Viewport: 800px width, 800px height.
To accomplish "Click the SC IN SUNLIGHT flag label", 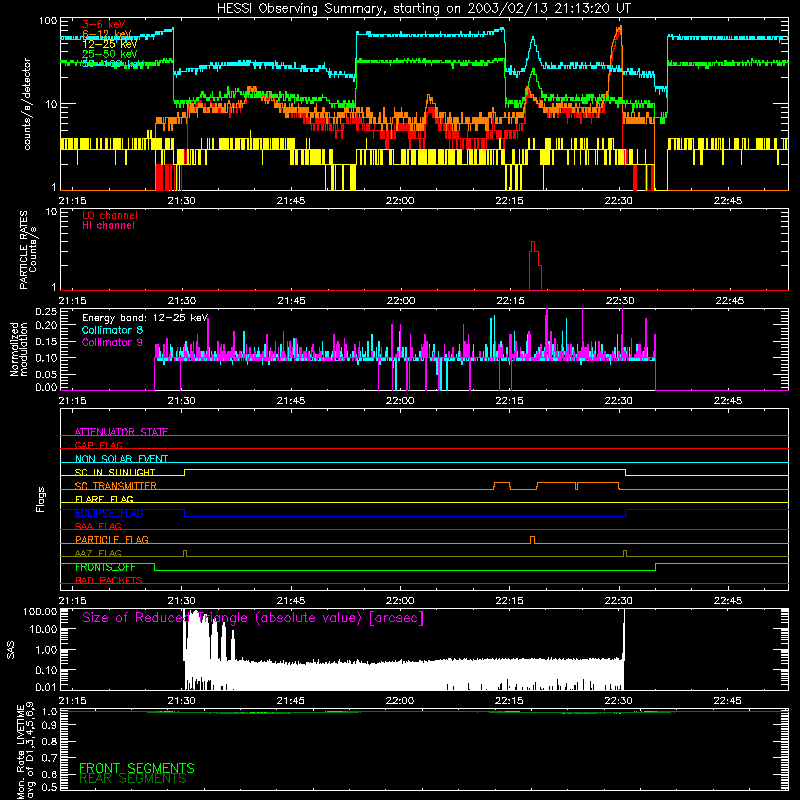I will [x=115, y=472].
